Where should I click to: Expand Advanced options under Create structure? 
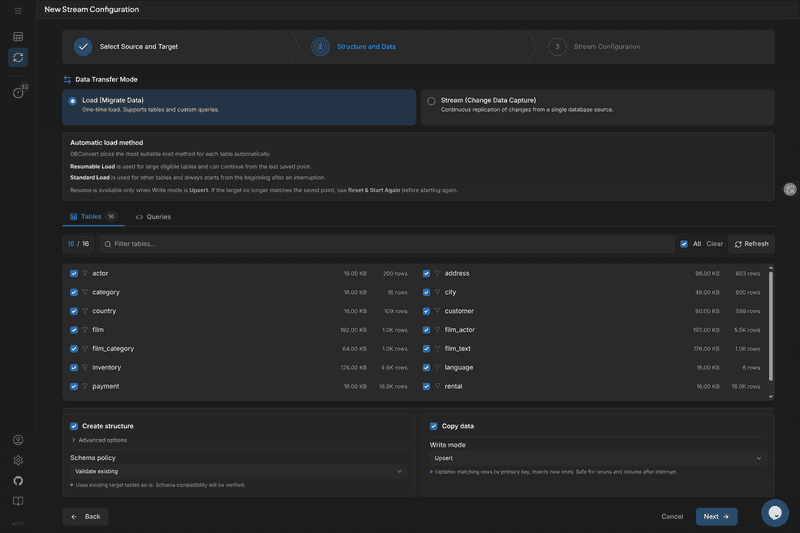(99, 440)
